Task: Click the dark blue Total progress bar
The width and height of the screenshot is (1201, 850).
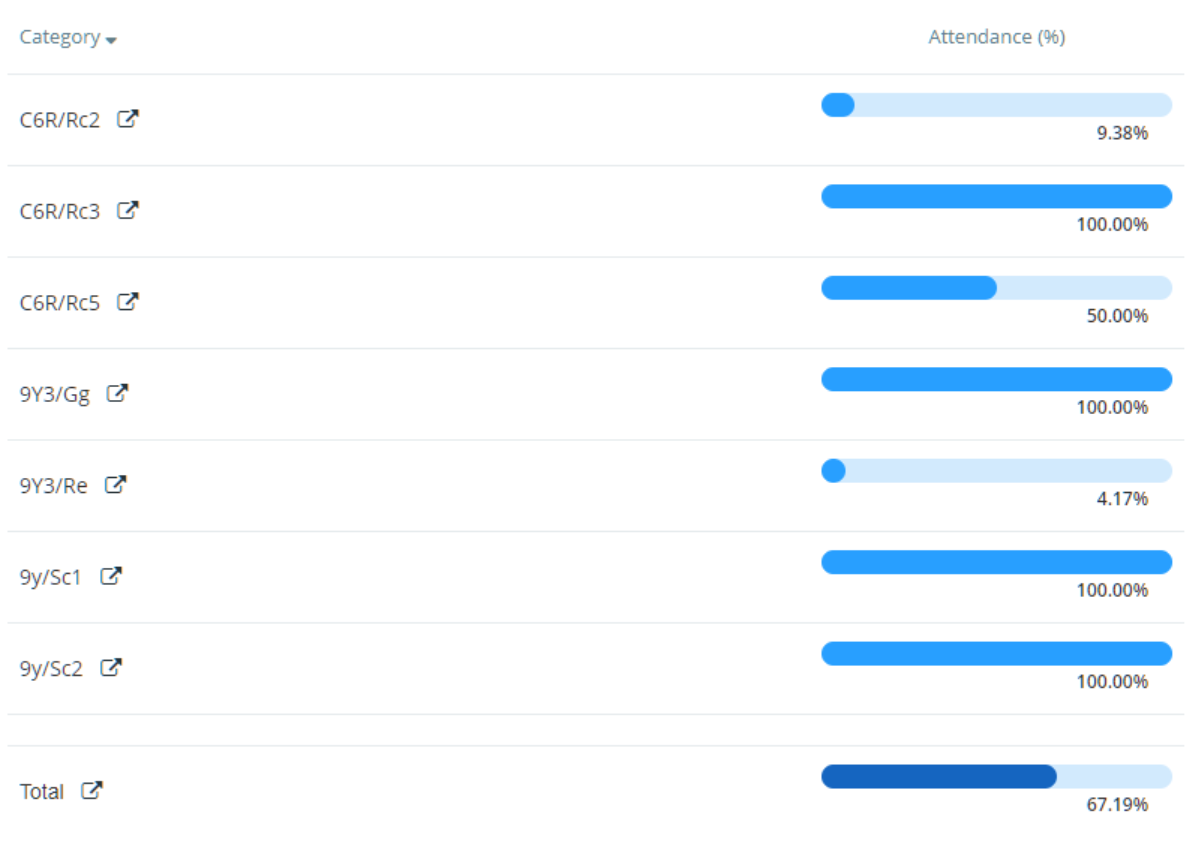Action: click(938, 777)
